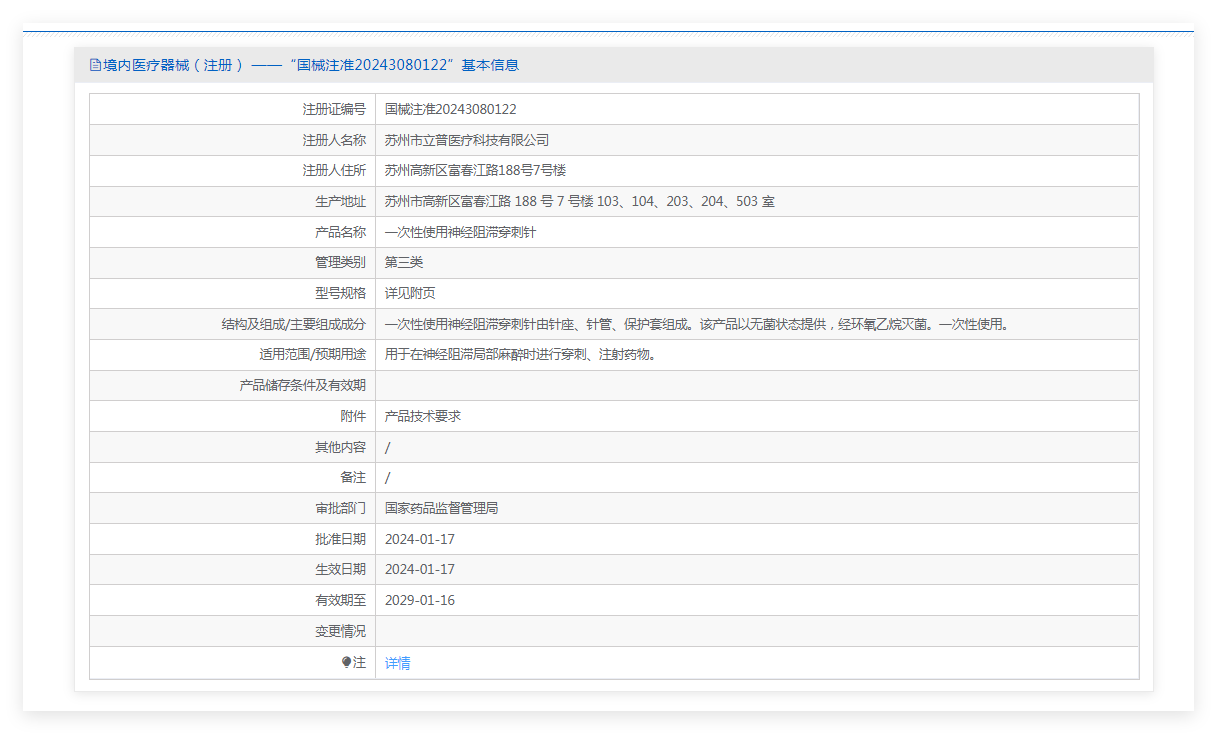Screen dimensions: 1217x734
Task: Click the document icon before 境内医疗器械
Action: (95, 65)
